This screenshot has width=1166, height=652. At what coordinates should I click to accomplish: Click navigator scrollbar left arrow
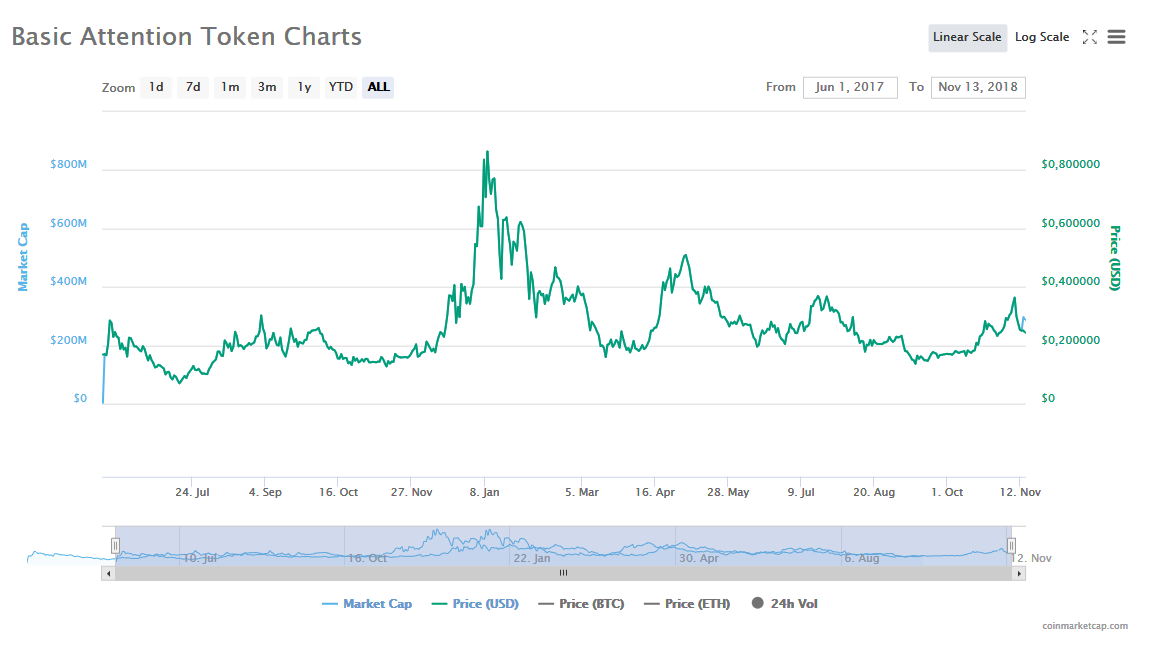(109, 573)
